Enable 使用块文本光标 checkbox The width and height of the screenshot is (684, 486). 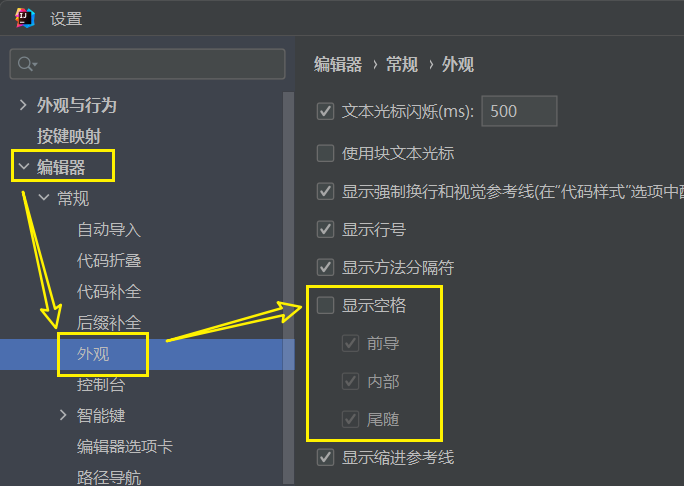(x=325, y=153)
